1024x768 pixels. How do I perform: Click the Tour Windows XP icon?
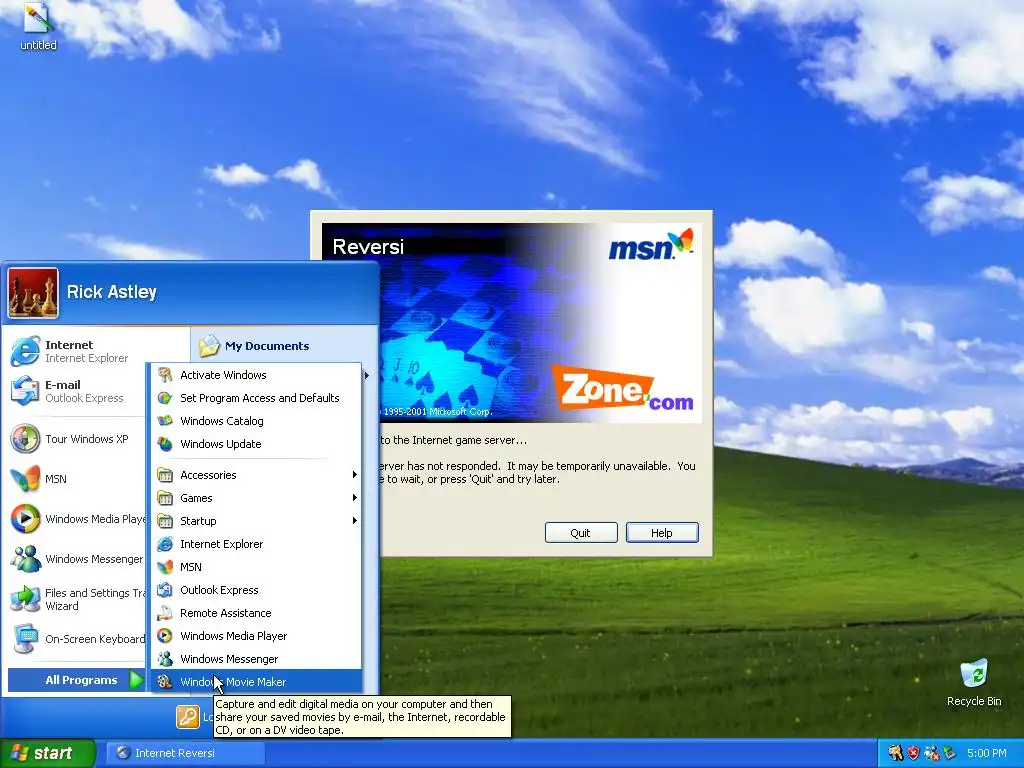point(25,439)
